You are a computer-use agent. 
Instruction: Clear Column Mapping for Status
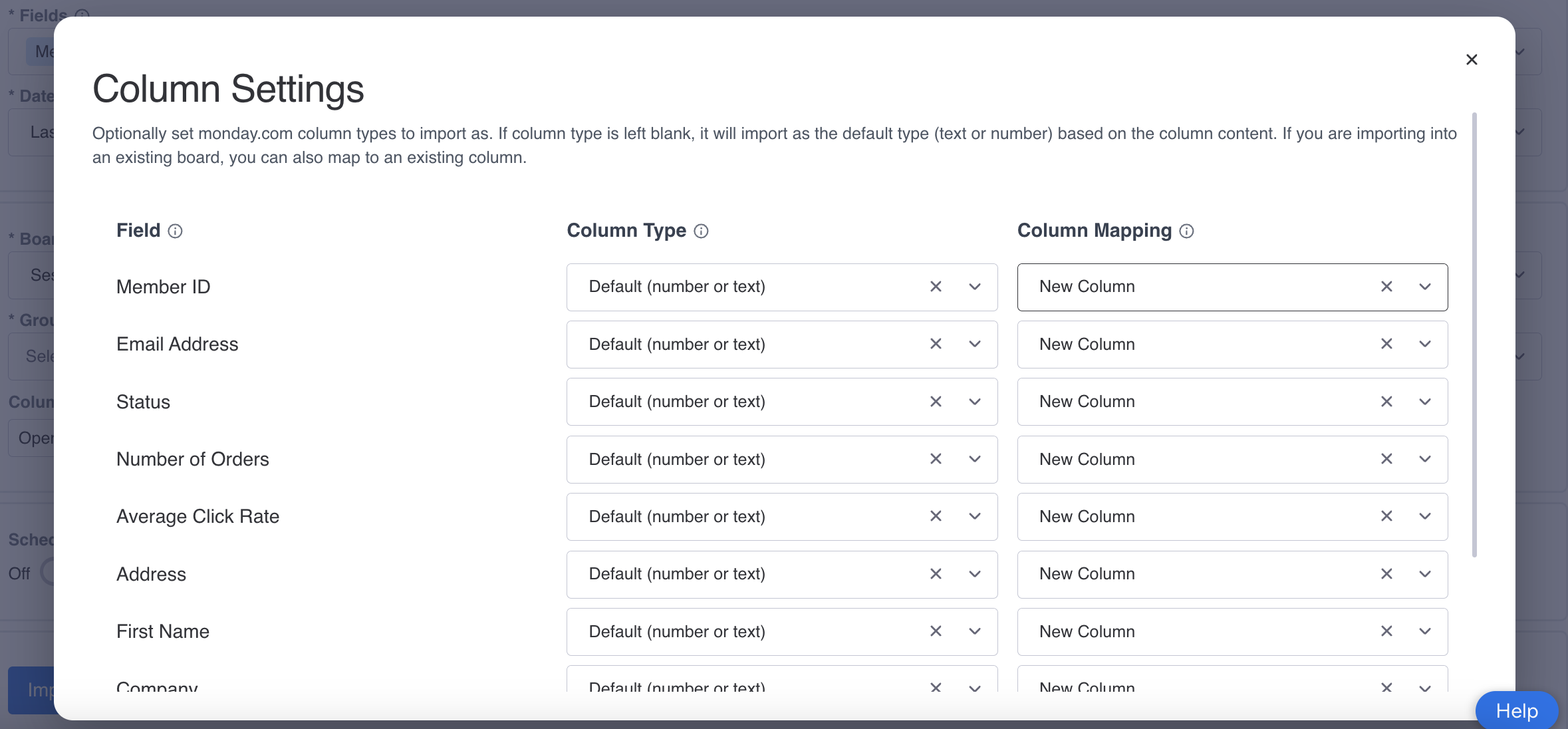tap(1386, 402)
